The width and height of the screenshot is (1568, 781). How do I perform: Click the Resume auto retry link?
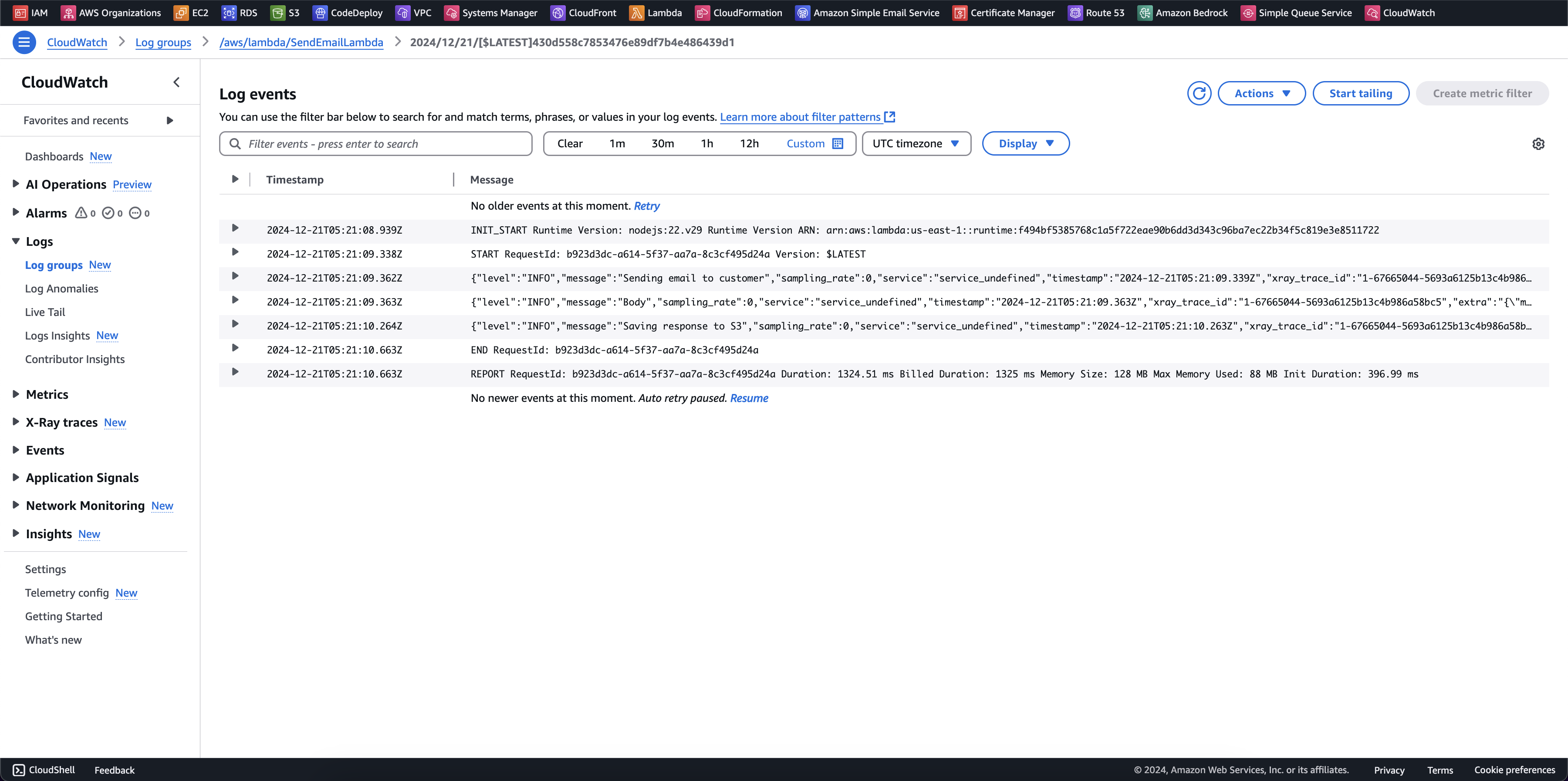pos(749,398)
